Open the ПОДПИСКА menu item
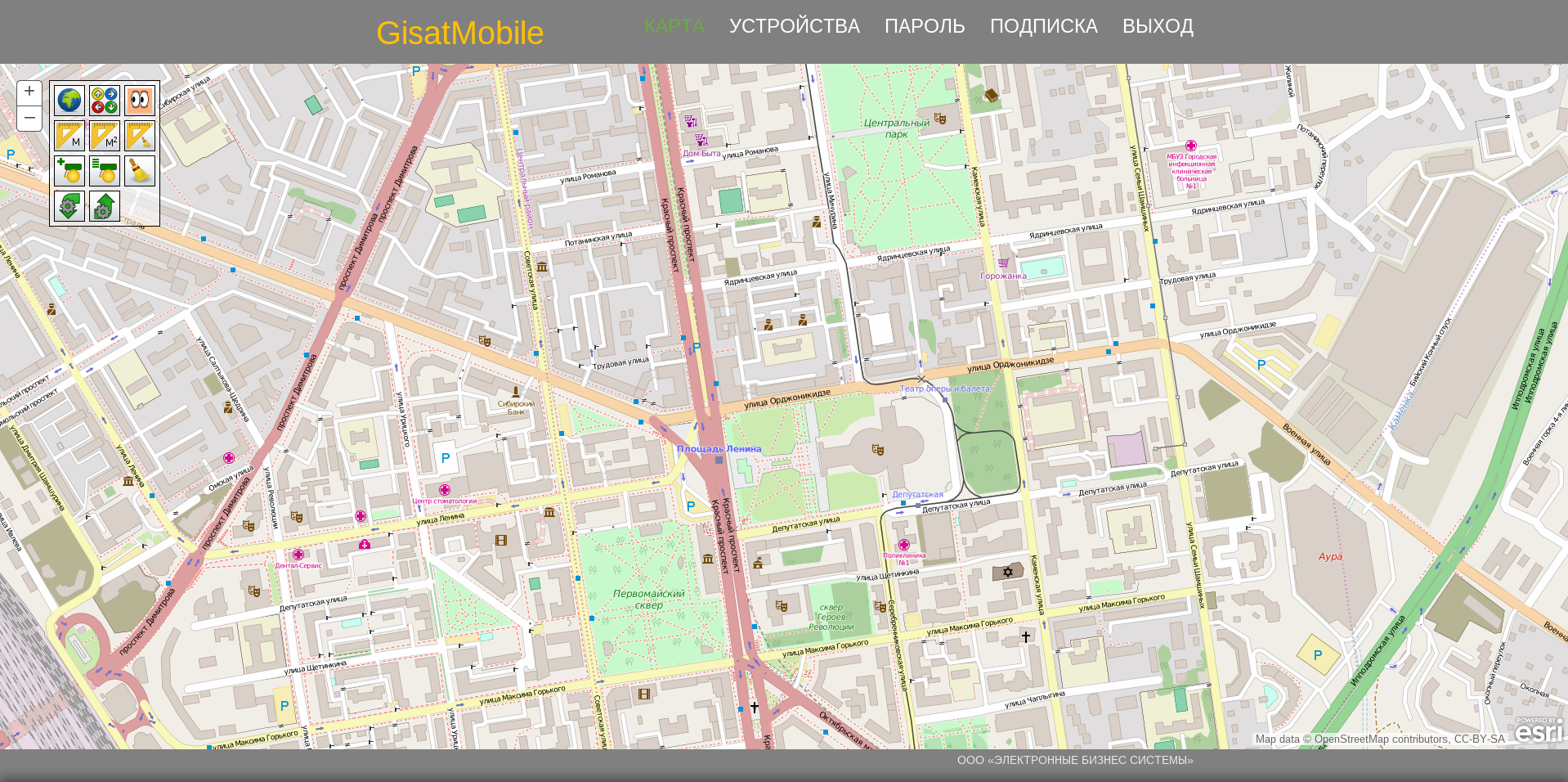Image resolution: width=1568 pixels, height=782 pixels. (x=1043, y=26)
